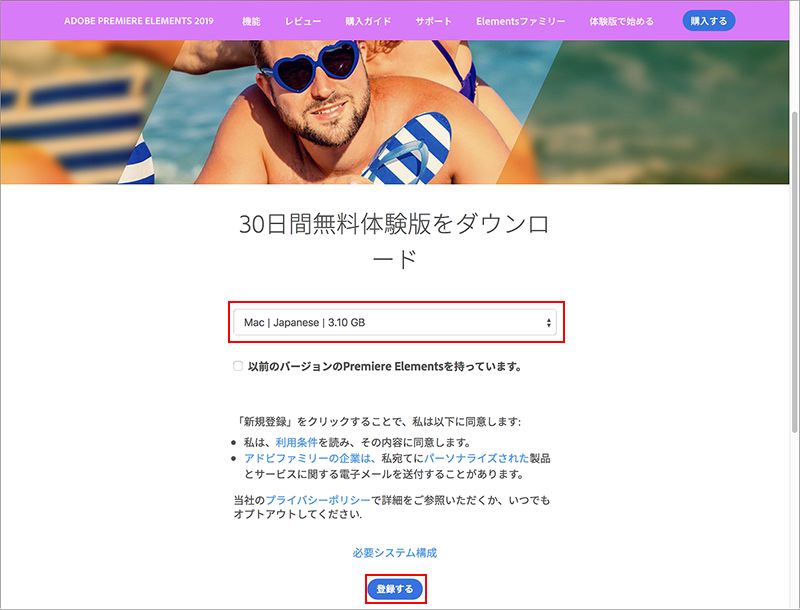Click the 購入する button in header
The image size is (800, 610).
pyautogui.click(x=709, y=21)
